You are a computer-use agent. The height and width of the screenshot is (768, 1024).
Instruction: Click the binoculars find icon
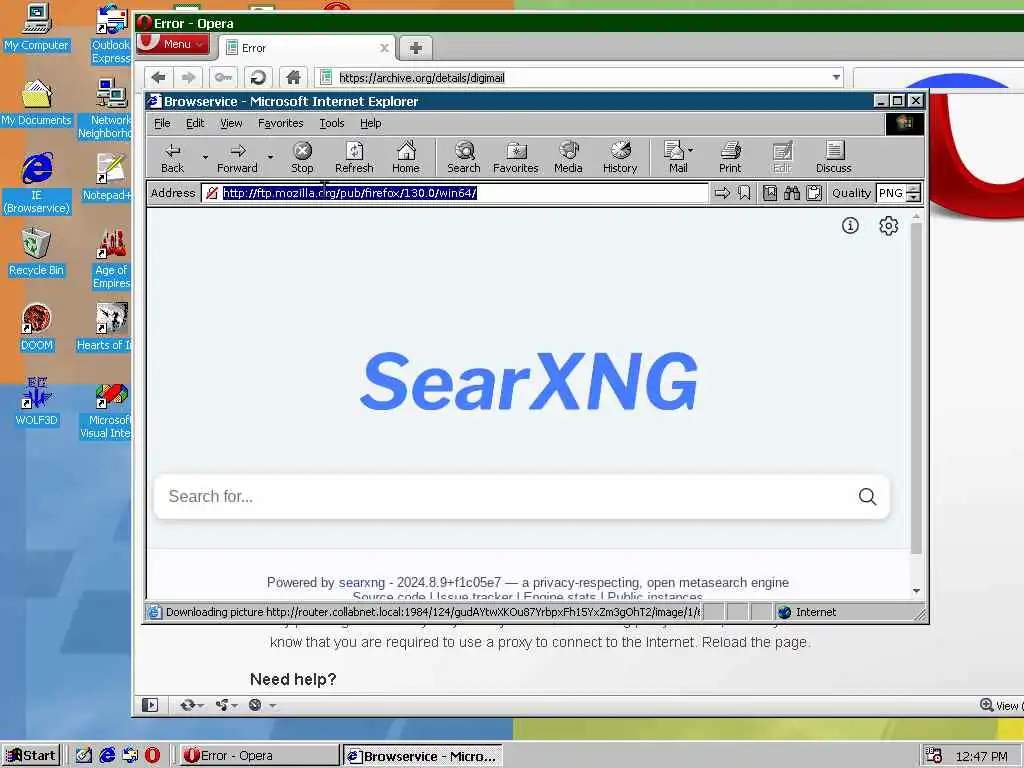coord(792,193)
